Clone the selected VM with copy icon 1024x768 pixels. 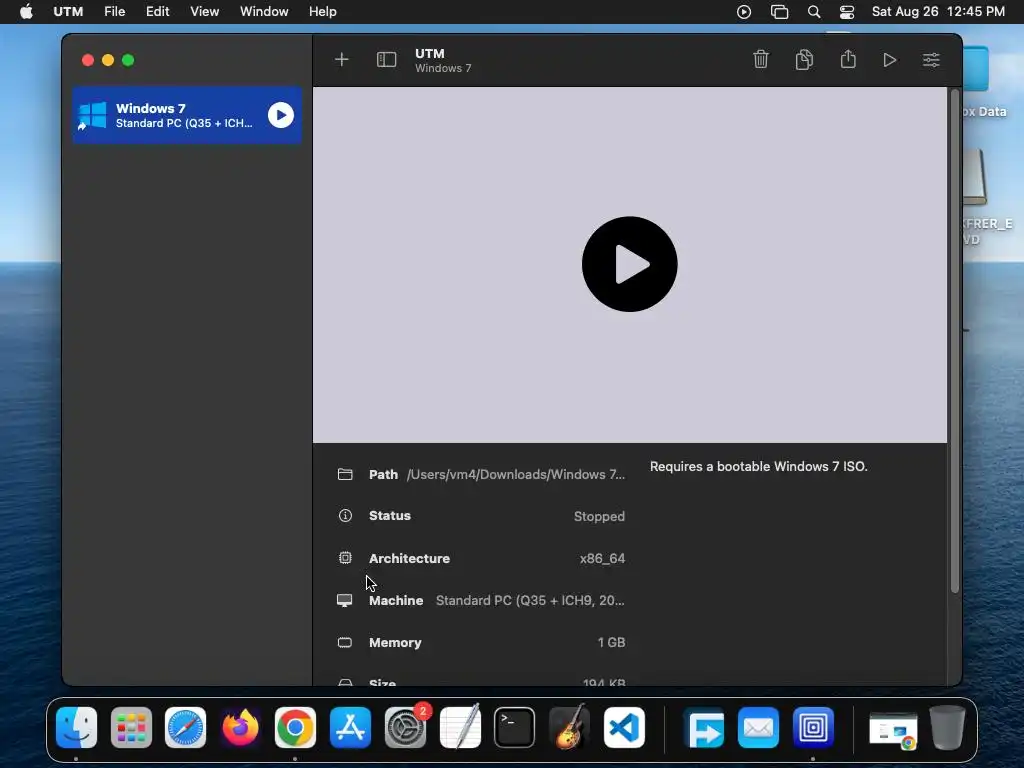(x=804, y=59)
